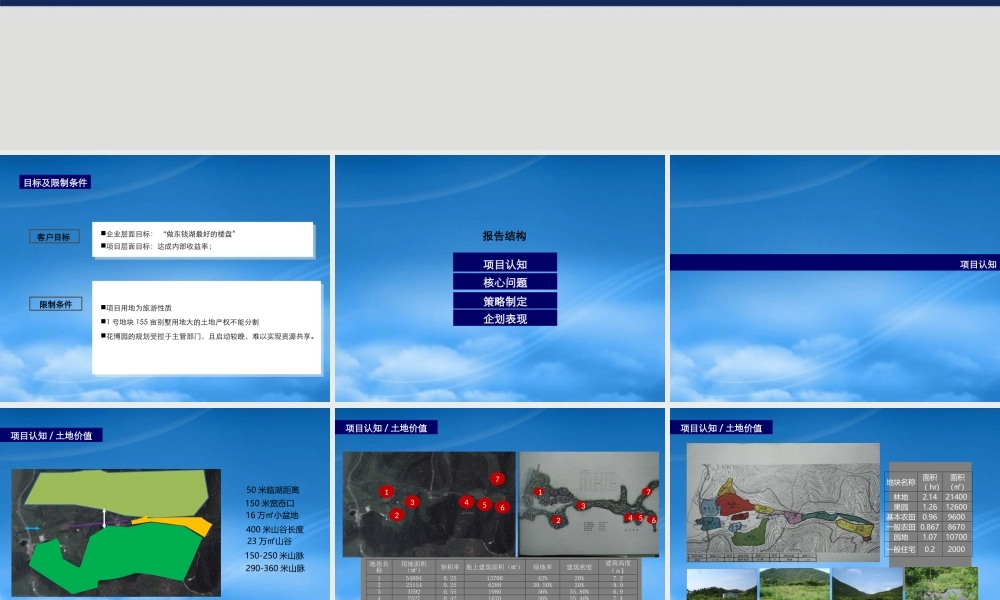The width and height of the screenshot is (1000, 600).
Task: Click red marker 4 on the dark satellite map
Action: tap(466, 502)
